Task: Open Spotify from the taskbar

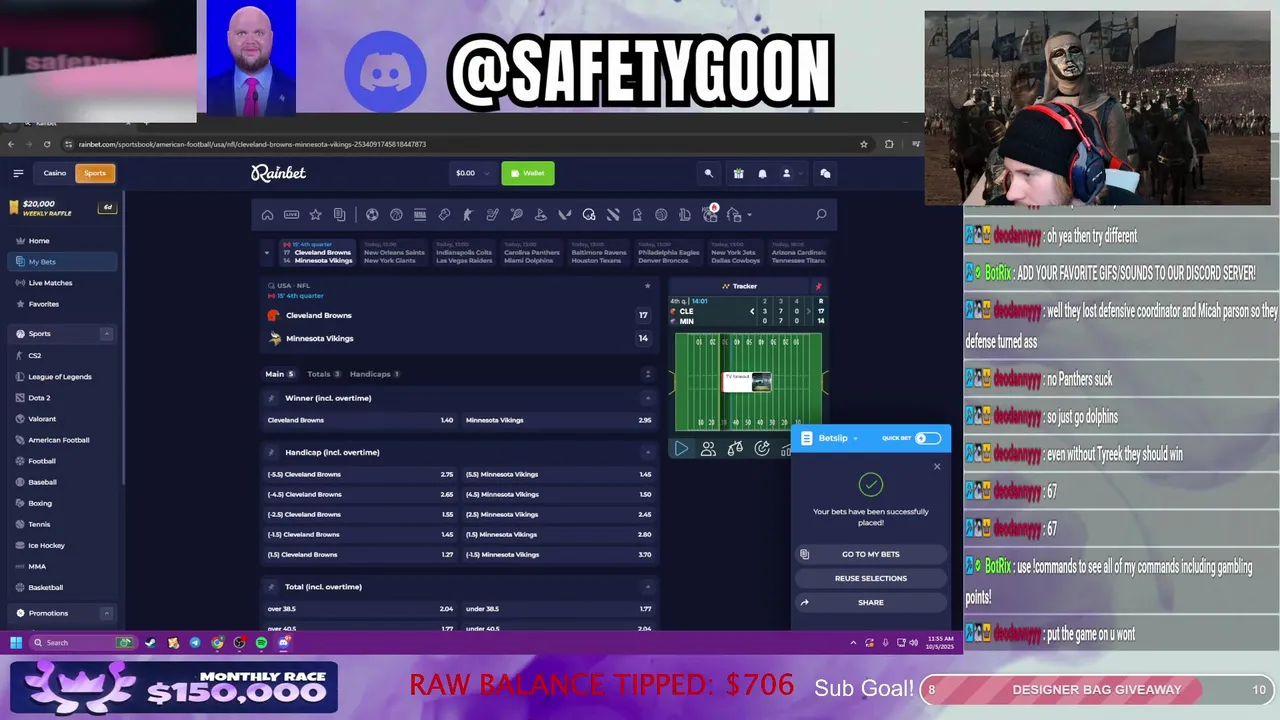Action: pyautogui.click(x=261, y=643)
